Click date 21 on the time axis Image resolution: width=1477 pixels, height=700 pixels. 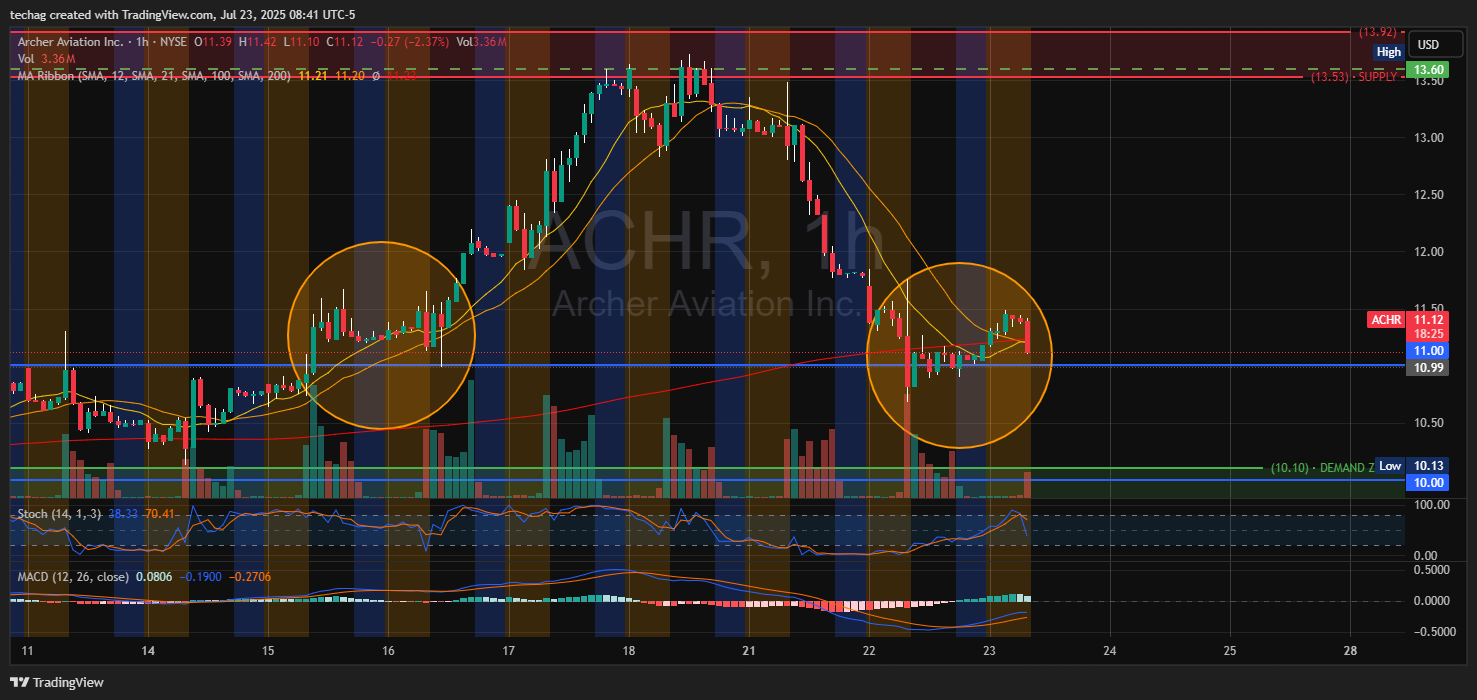[749, 651]
